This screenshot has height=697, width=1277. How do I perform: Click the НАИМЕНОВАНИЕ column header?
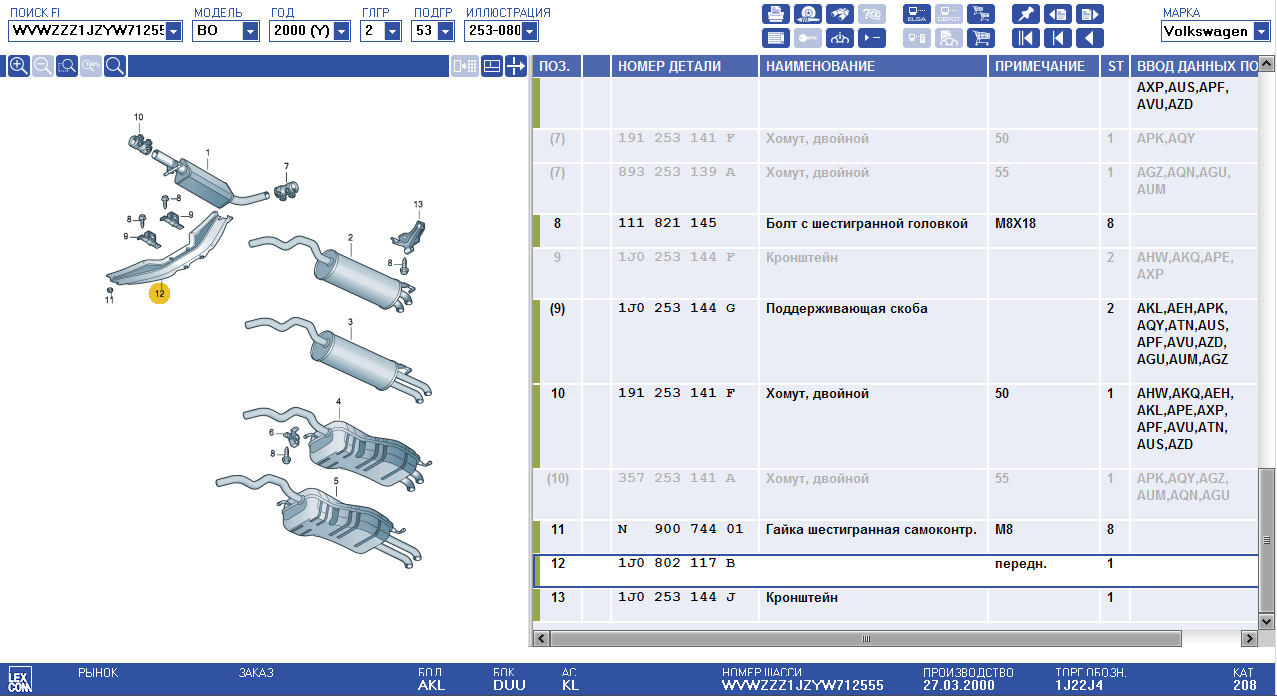873,66
